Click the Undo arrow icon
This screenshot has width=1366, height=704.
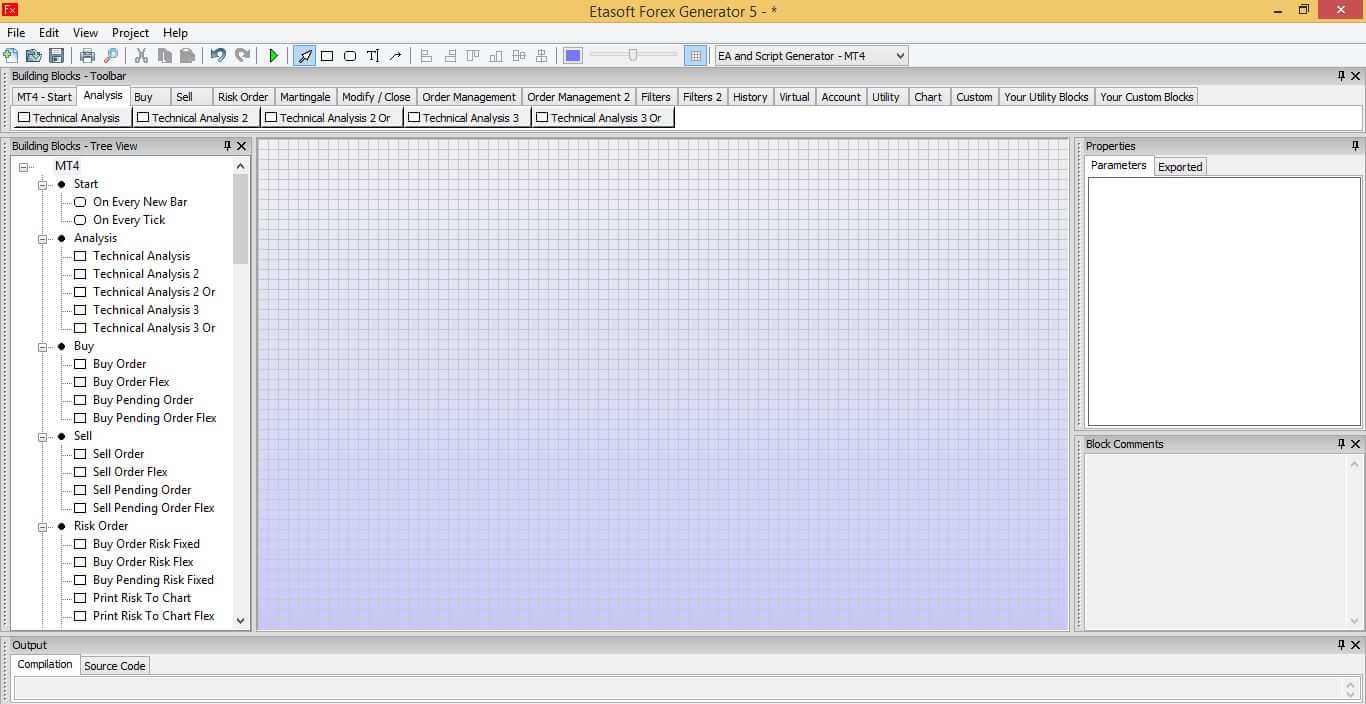217,56
